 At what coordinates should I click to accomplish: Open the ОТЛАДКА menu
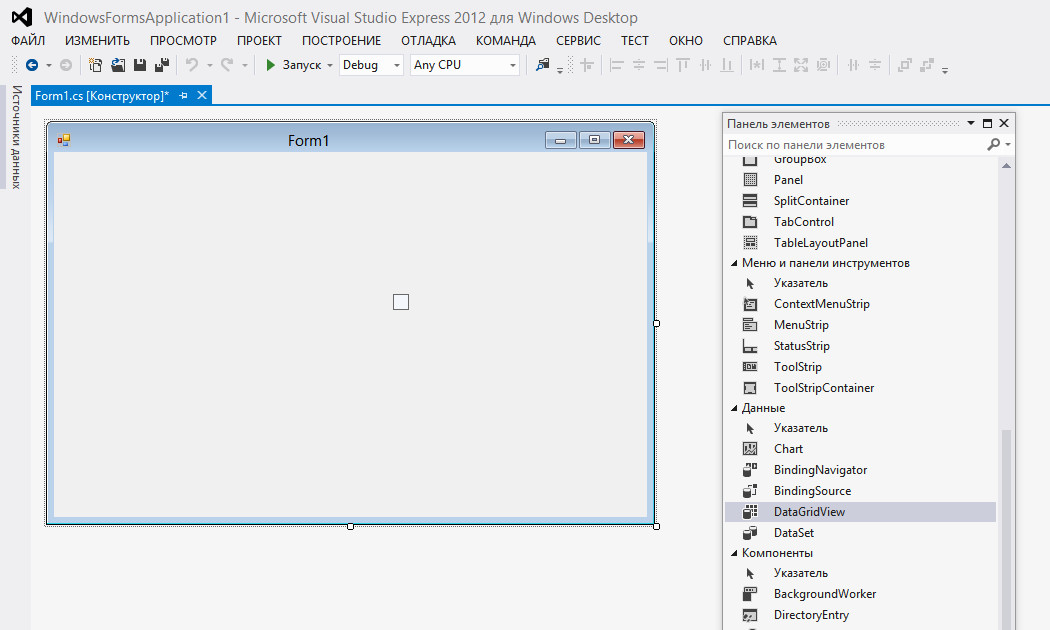(429, 41)
